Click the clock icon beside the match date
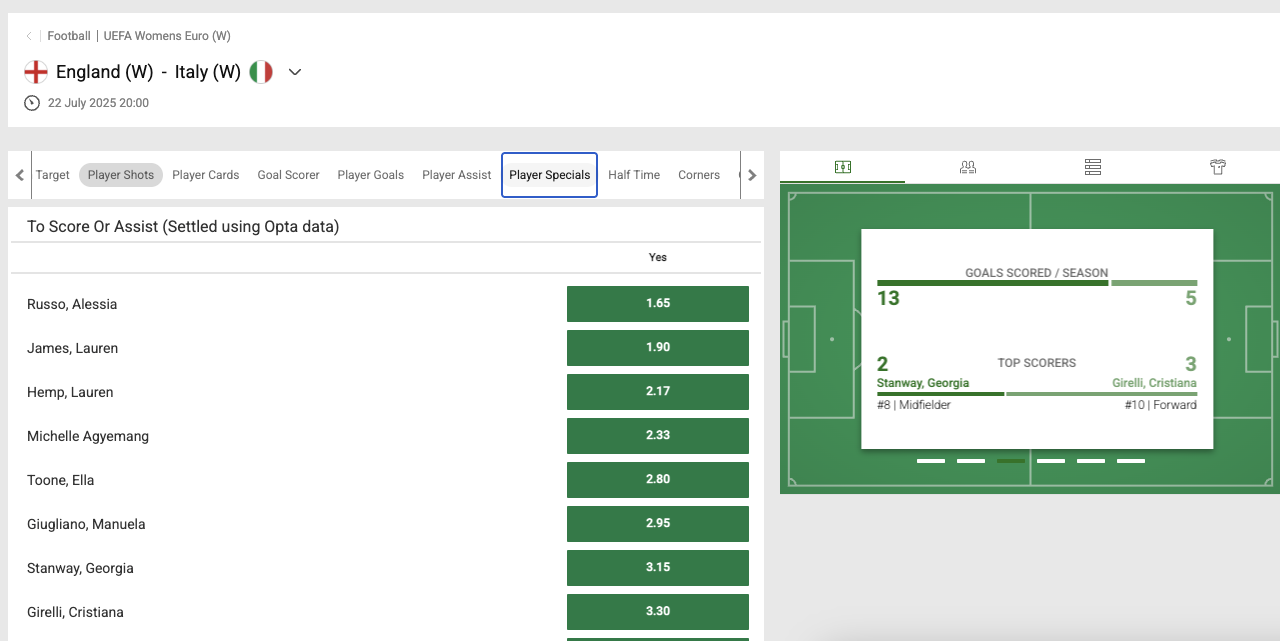Viewport: 1280px width, 641px height. (x=32, y=103)
